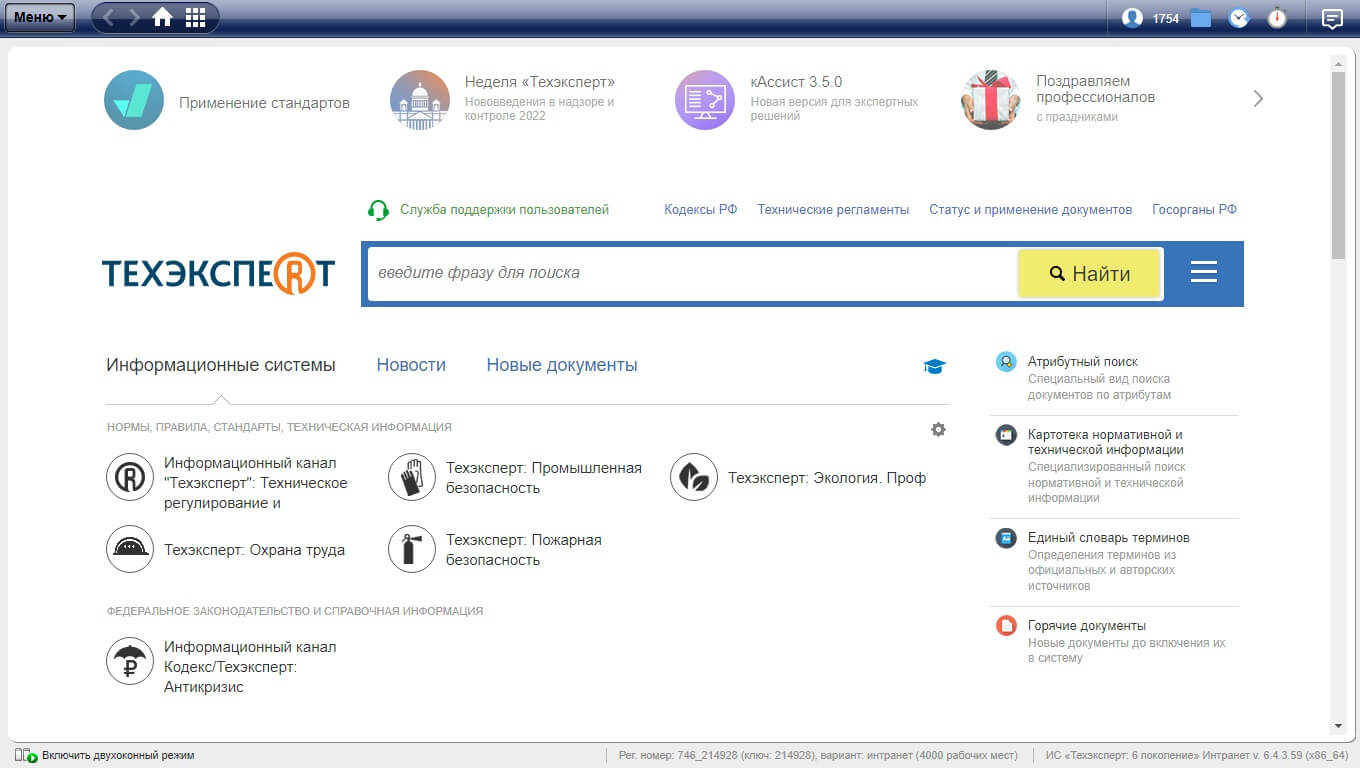Click the vertical scrollbar thumb
Image resolution: width=1360 pixels, height=768 pixels.
click(1338, 165)
